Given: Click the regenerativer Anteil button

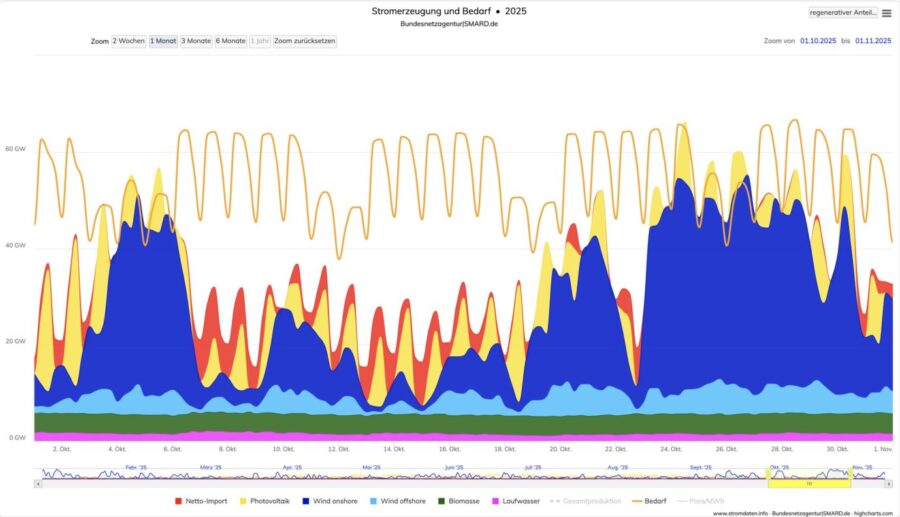Looking at the screenshot, I should 843,13.
